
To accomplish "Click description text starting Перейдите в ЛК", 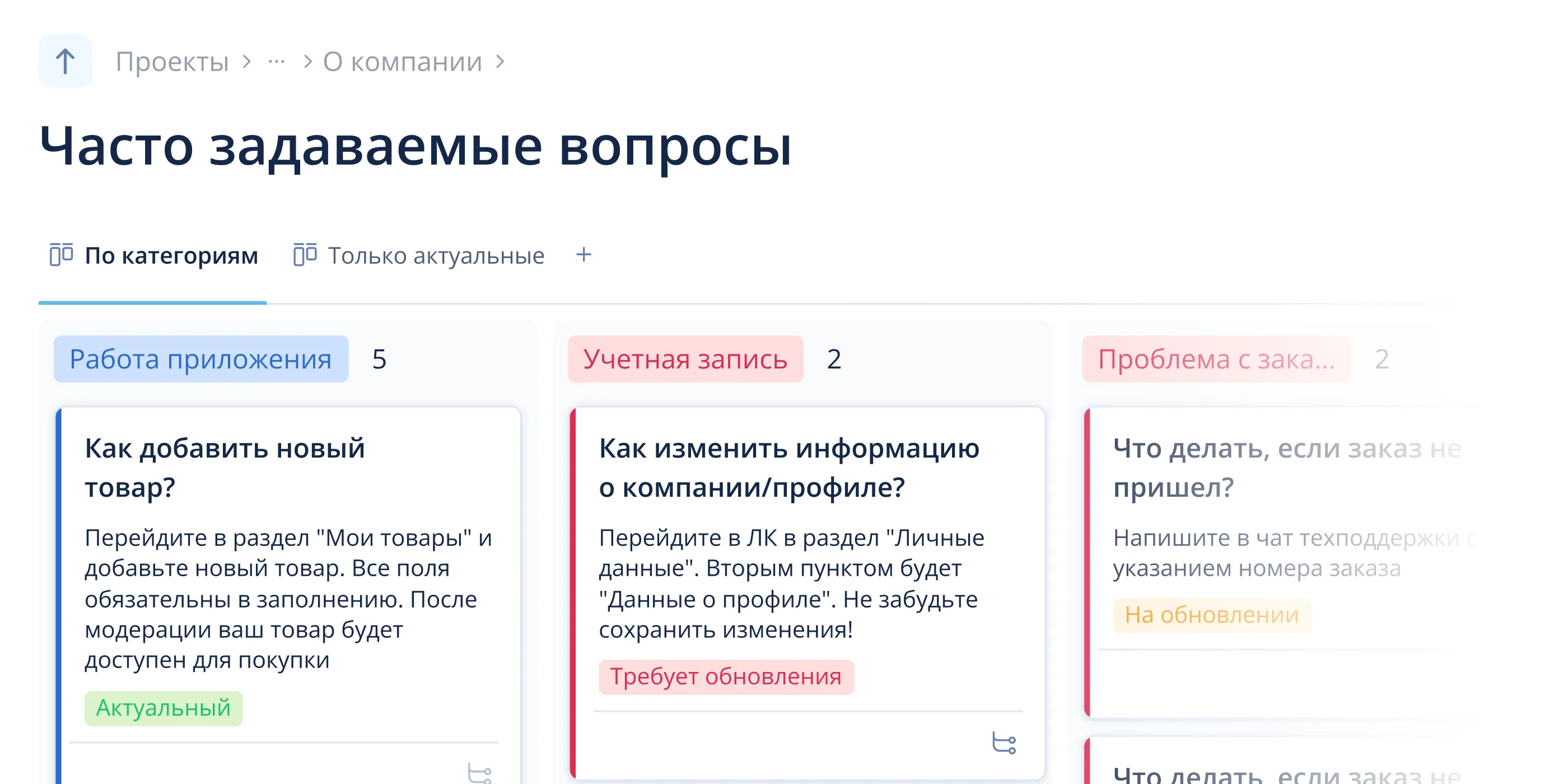I will [x=791, y=584].
